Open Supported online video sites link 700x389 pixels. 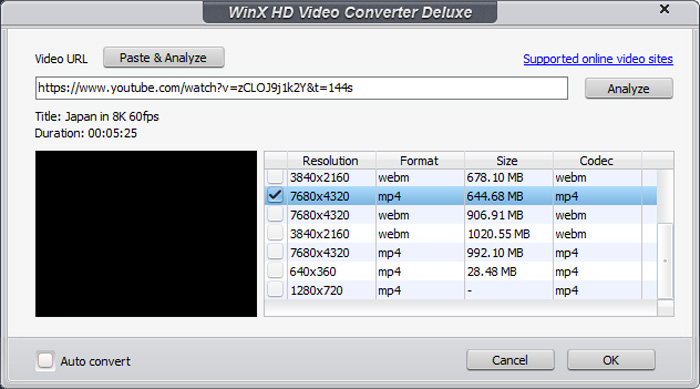(598, 59)
